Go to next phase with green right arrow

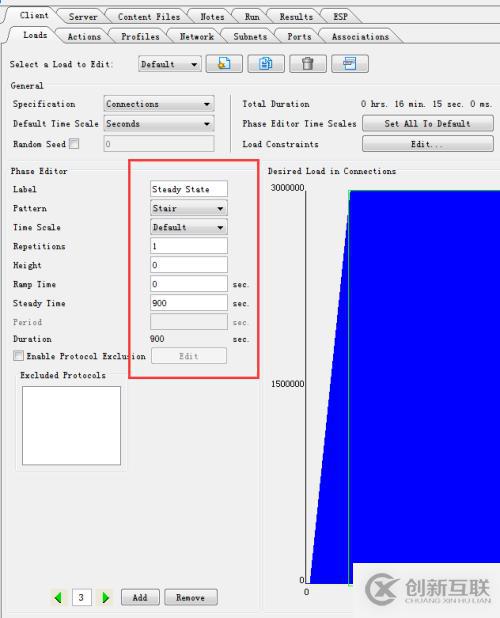105,598
